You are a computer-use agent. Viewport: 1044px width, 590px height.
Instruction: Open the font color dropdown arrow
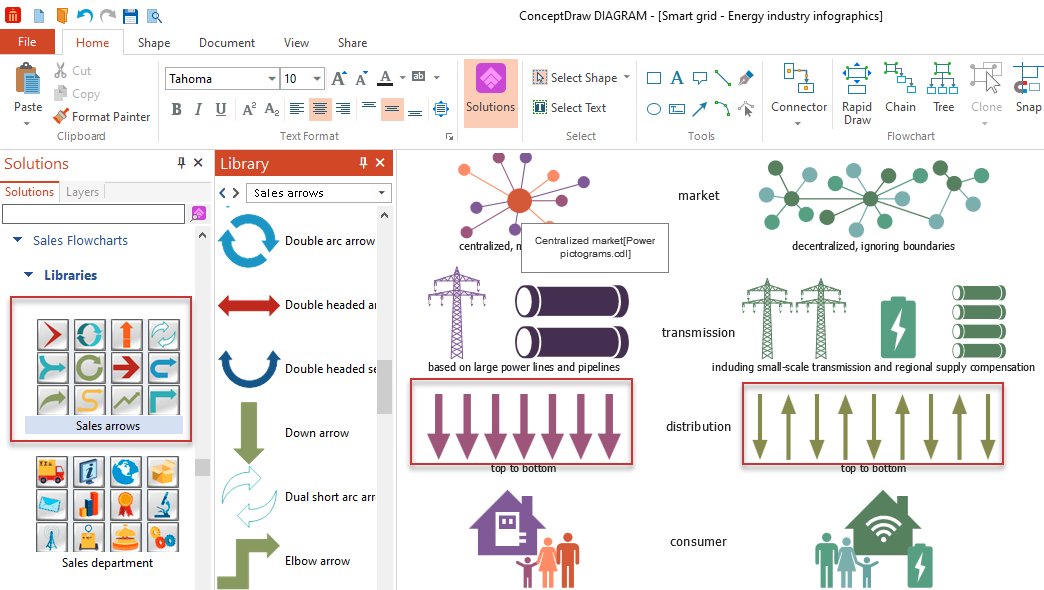tap(403, 78)
